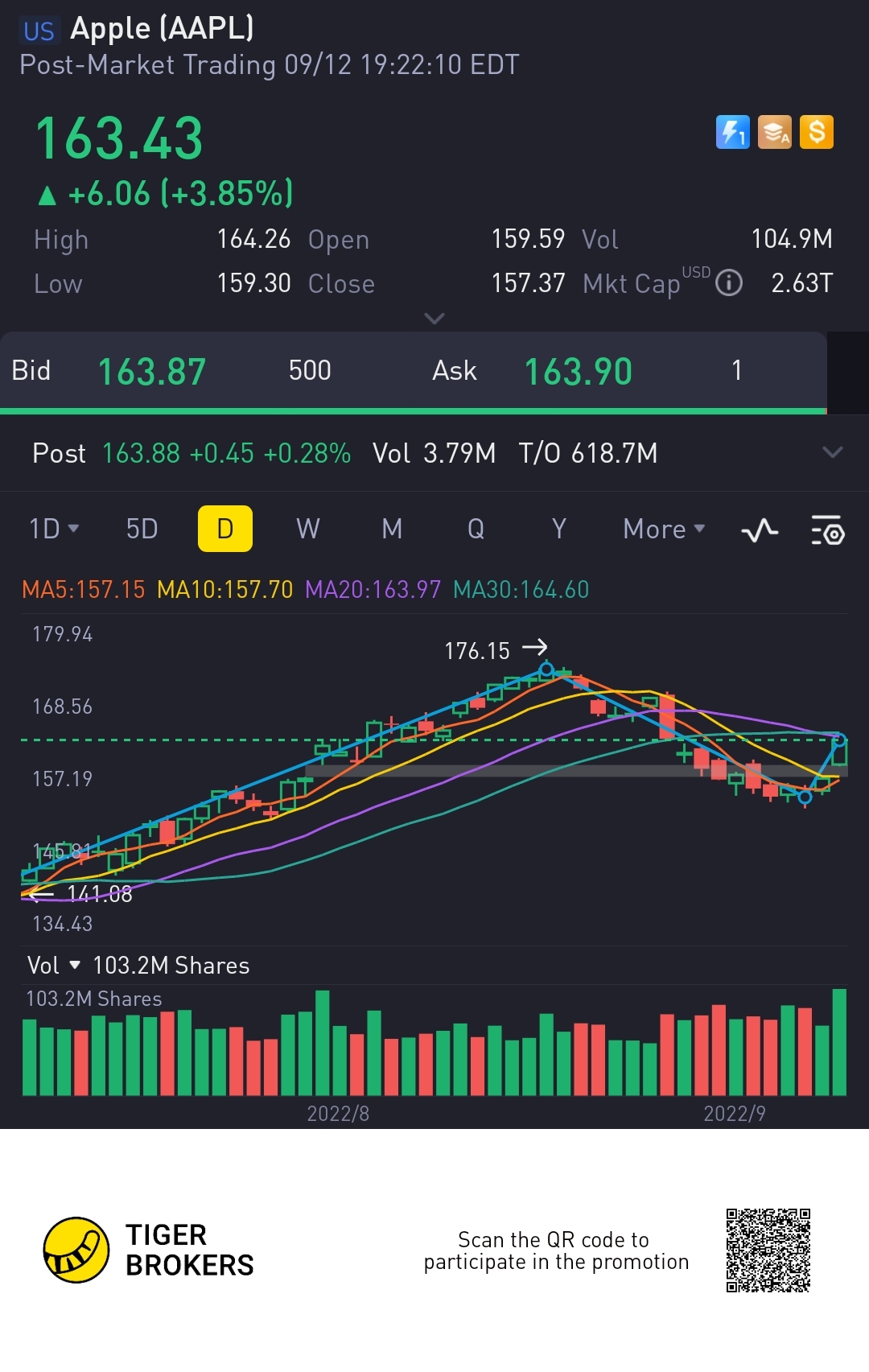The height and width of the screenshot is (1372, 869).
Task: Expand the Post market row chevron
Action: (x=833, y=452)
